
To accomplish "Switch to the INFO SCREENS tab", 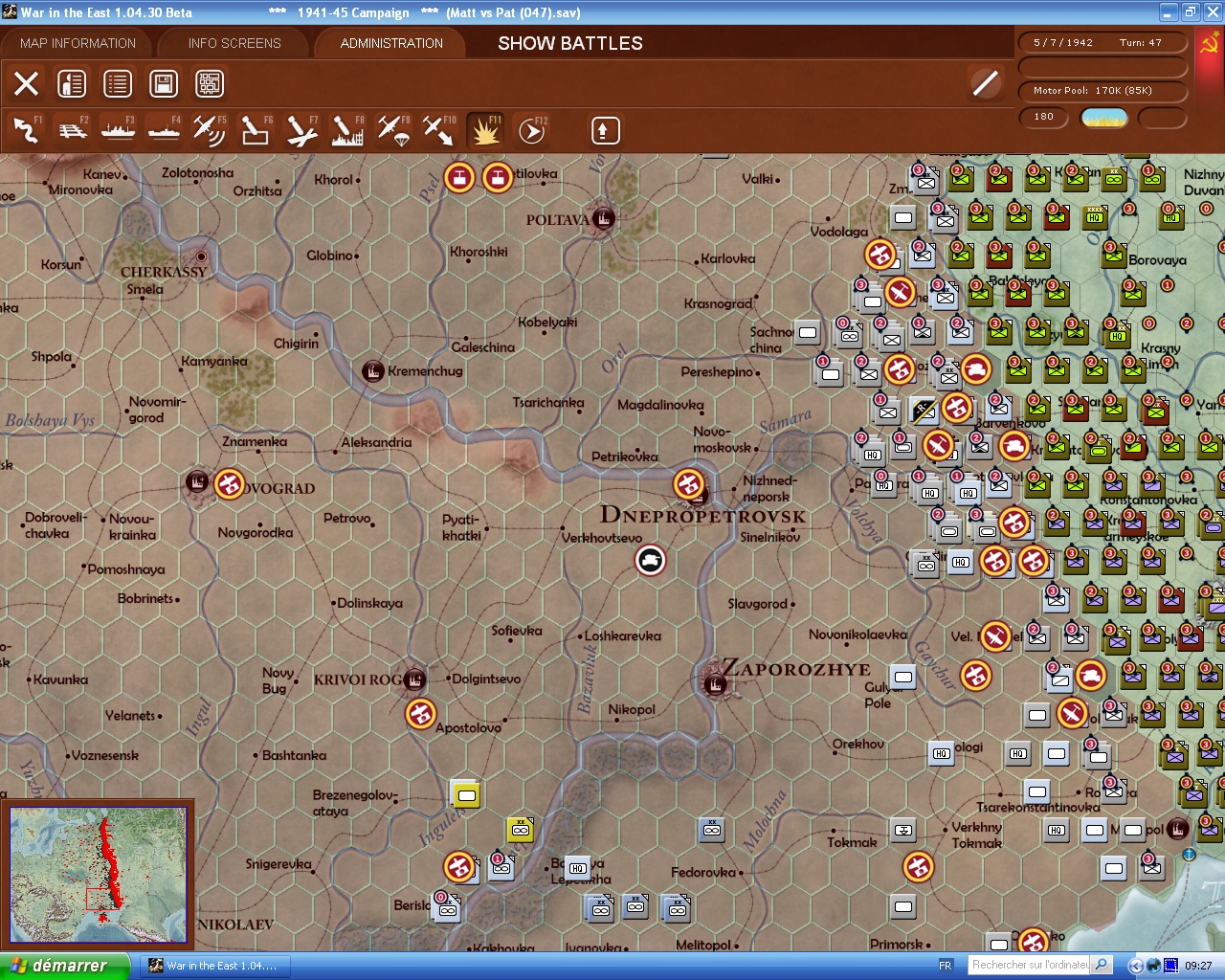I will (234, 43).
